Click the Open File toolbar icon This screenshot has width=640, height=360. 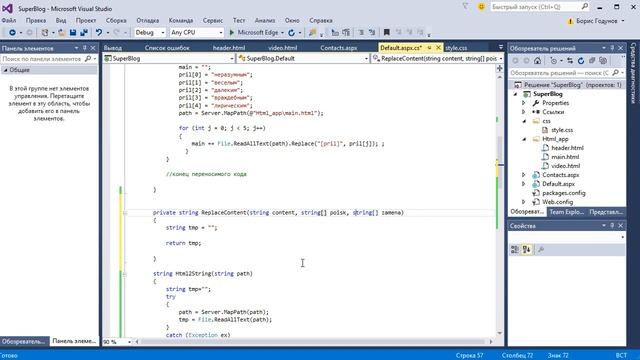(62, 32)
